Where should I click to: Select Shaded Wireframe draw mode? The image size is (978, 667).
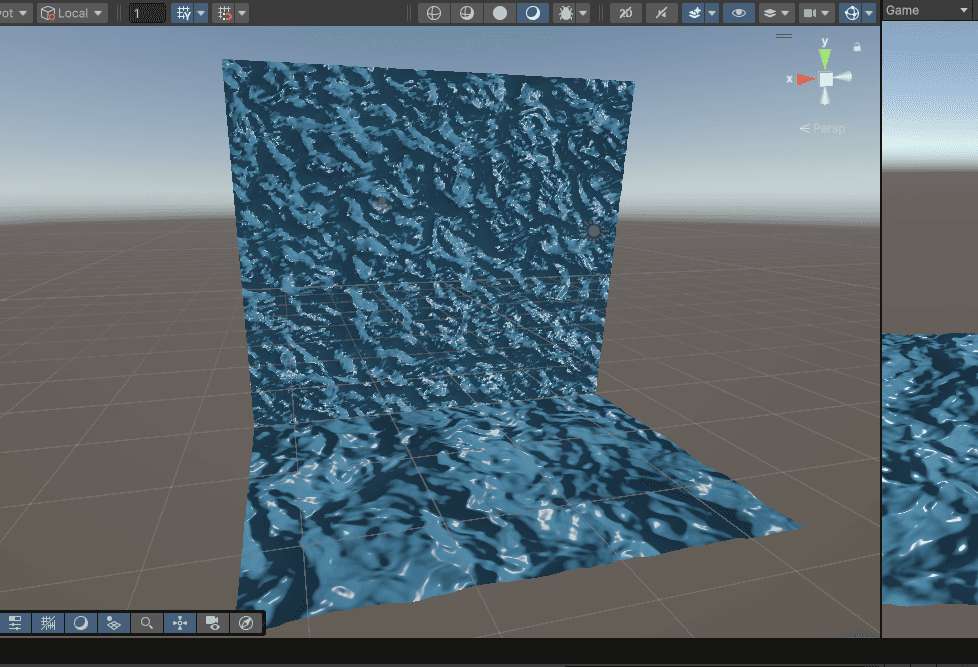click(x=467, y=13)
